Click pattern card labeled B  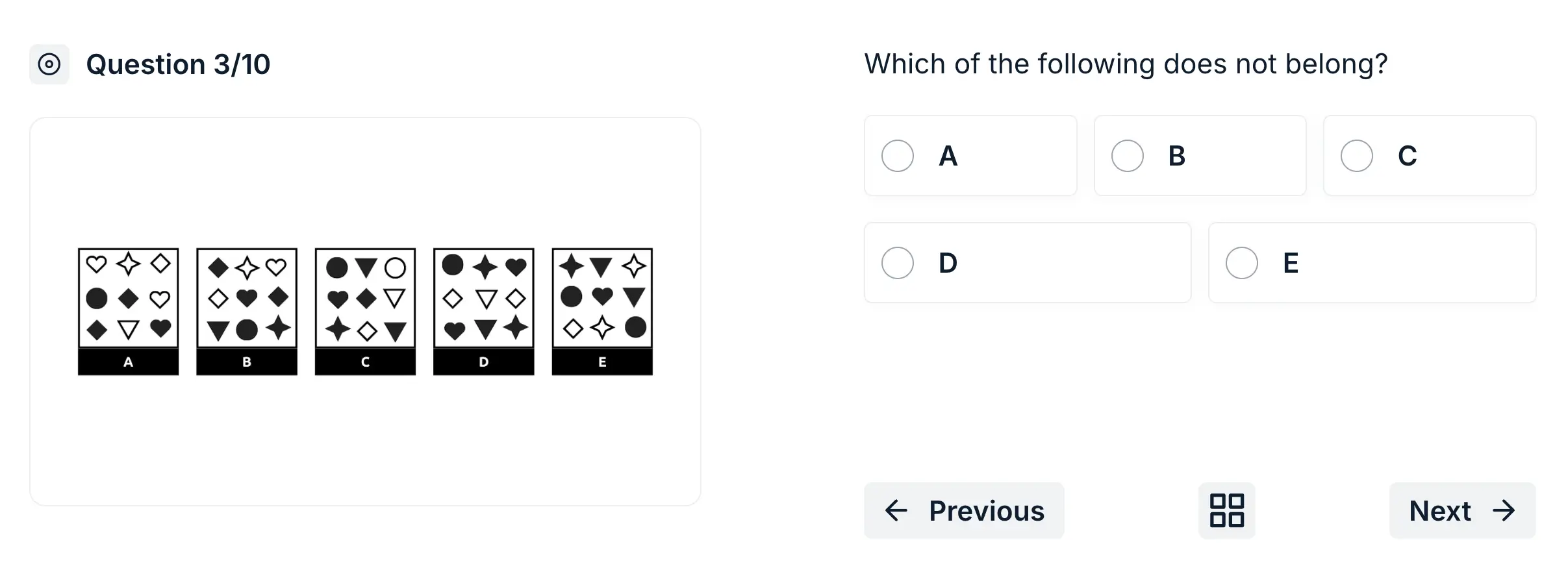tap(247, 299)
